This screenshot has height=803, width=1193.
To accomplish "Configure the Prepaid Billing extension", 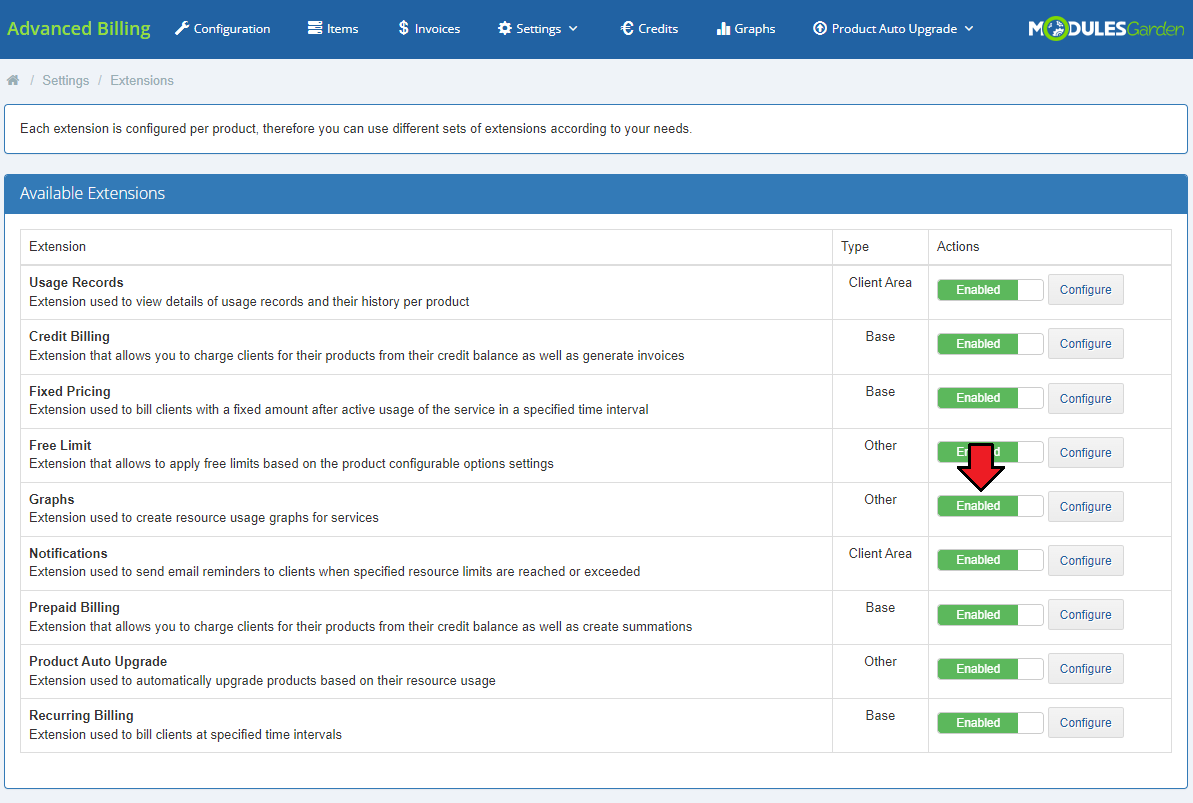I will tap(1085, 615).
